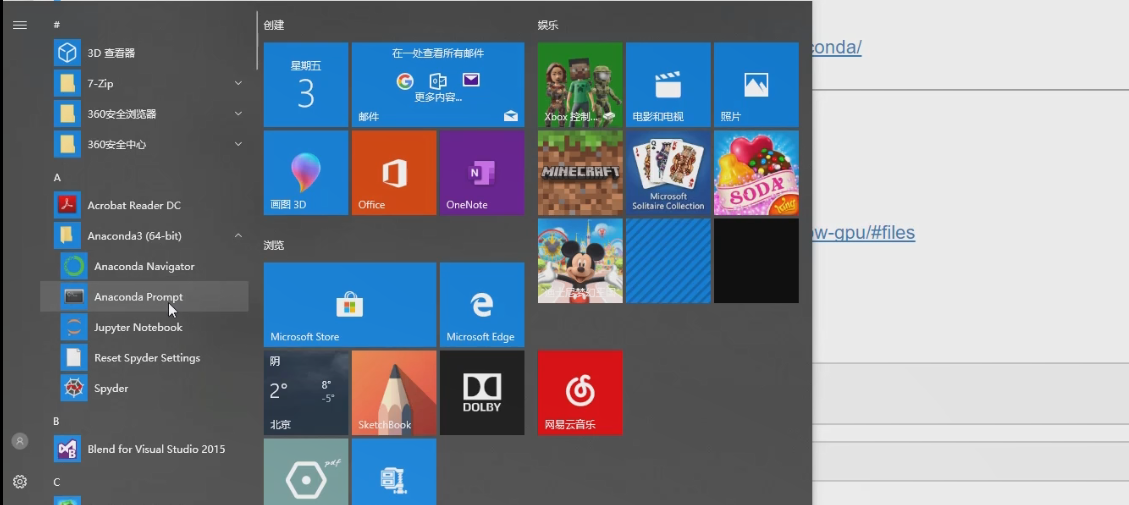
Task: Open the Xbox 控制台 tile
Action: pyautogui.click(x=580, y=84)
